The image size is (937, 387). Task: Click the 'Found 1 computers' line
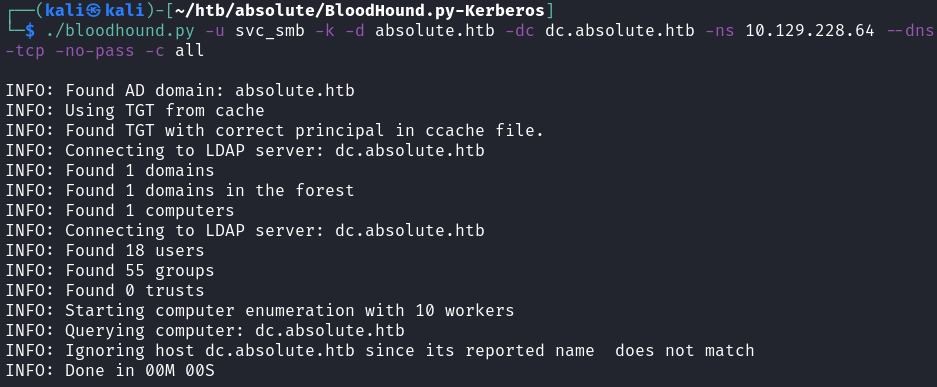[x=120, y=210]
